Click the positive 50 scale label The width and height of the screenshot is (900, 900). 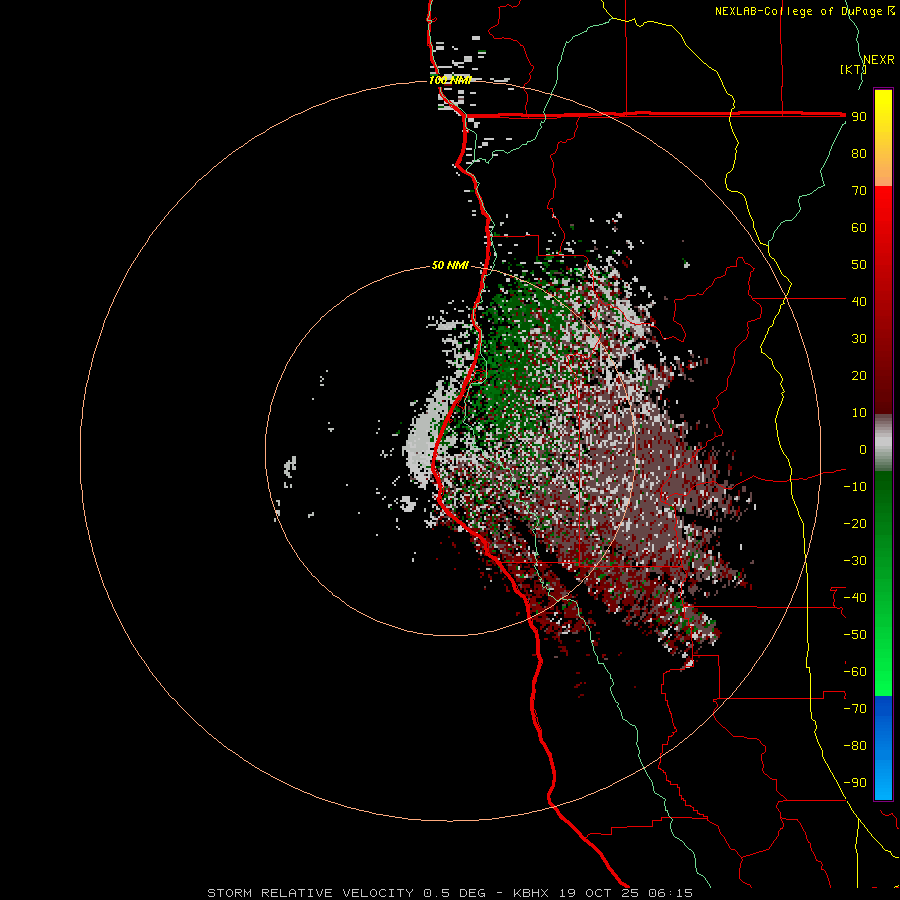859,265
